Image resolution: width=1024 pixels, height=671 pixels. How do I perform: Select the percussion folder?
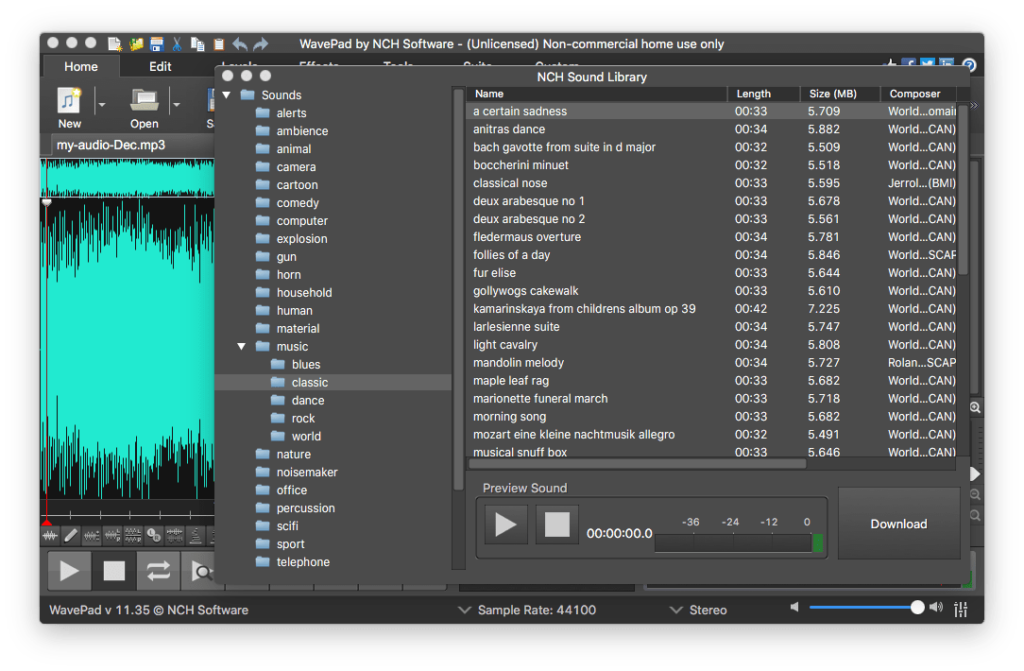coord(305,508)
